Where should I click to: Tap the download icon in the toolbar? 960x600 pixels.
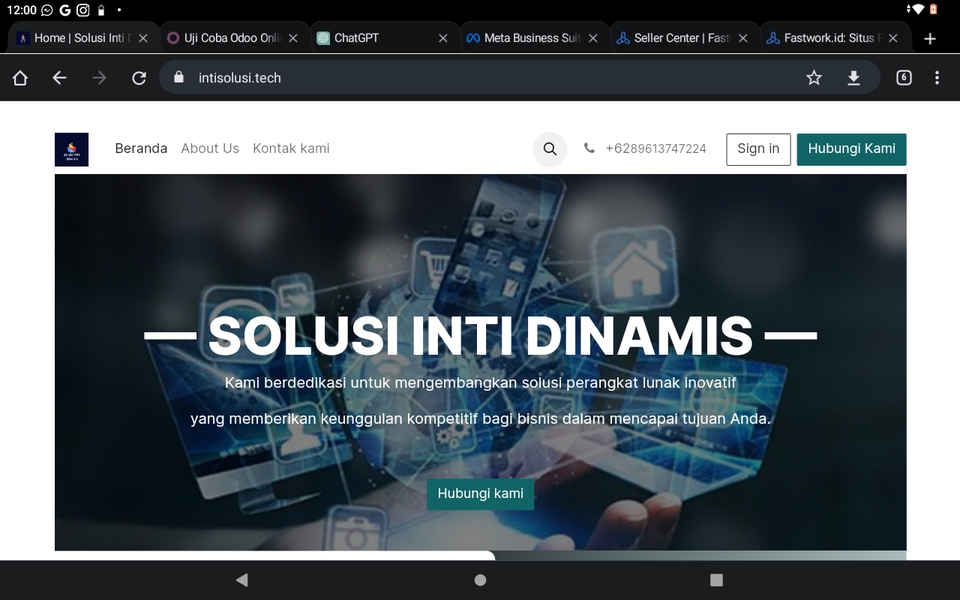tap(854, 77)
